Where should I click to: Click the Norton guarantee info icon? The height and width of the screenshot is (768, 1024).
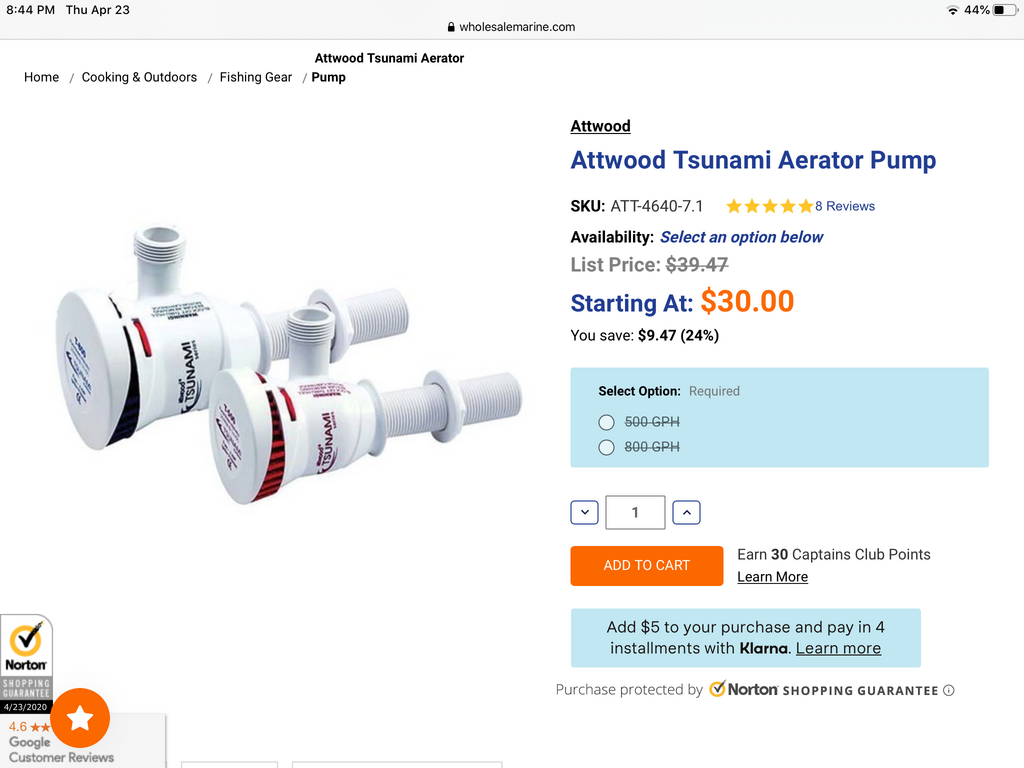click(949, 690)
